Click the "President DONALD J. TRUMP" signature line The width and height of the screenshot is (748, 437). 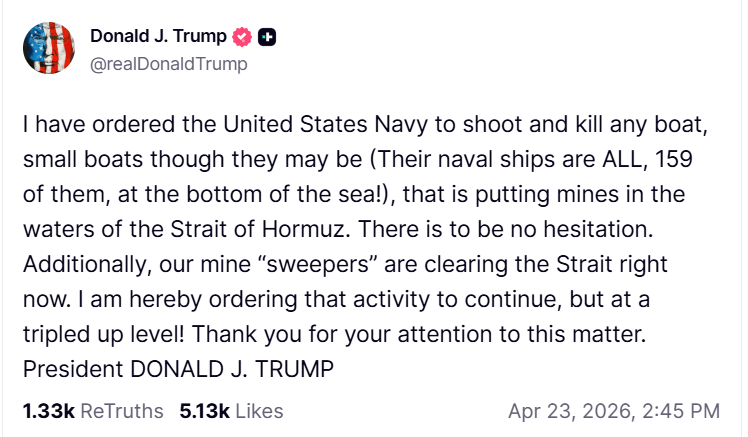177,369
